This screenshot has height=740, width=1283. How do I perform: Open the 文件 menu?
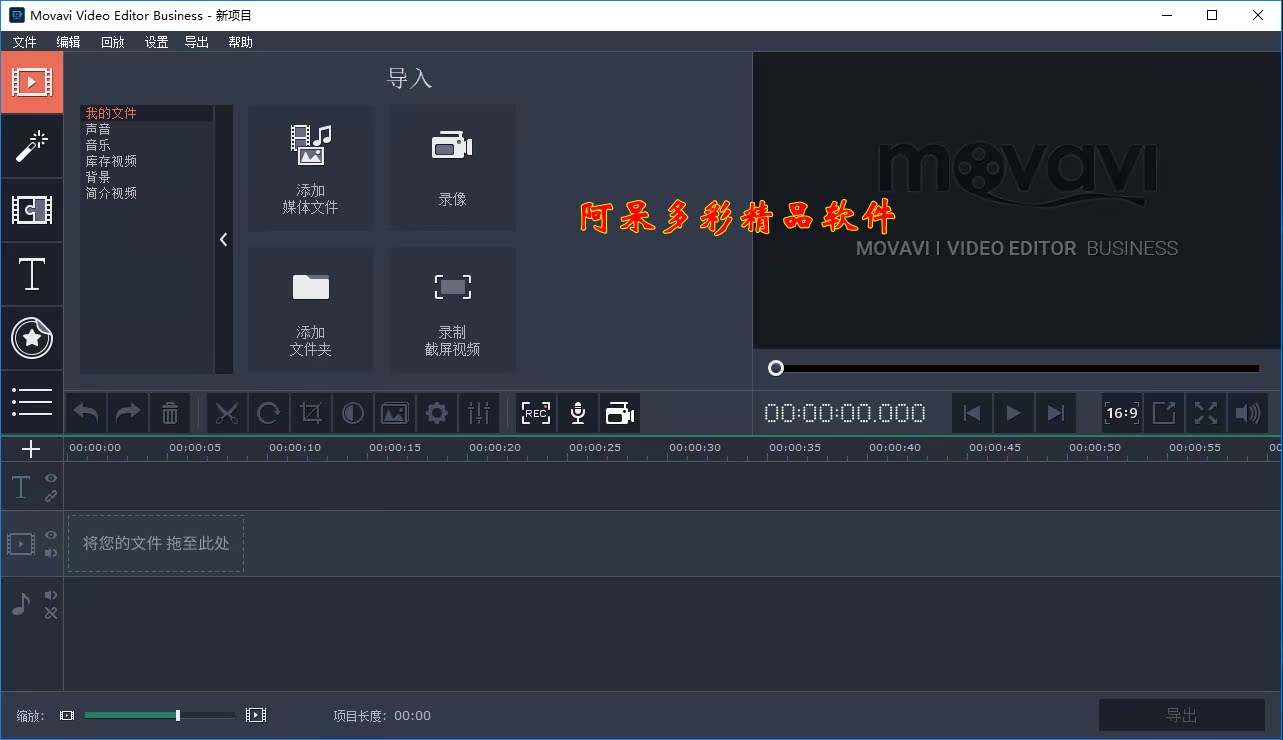click(x=24, y=42)
